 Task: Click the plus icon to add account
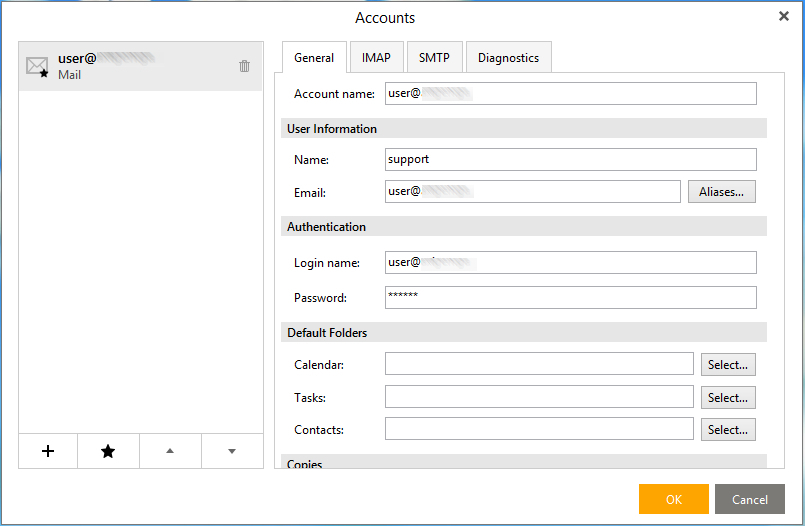[48, 451]
